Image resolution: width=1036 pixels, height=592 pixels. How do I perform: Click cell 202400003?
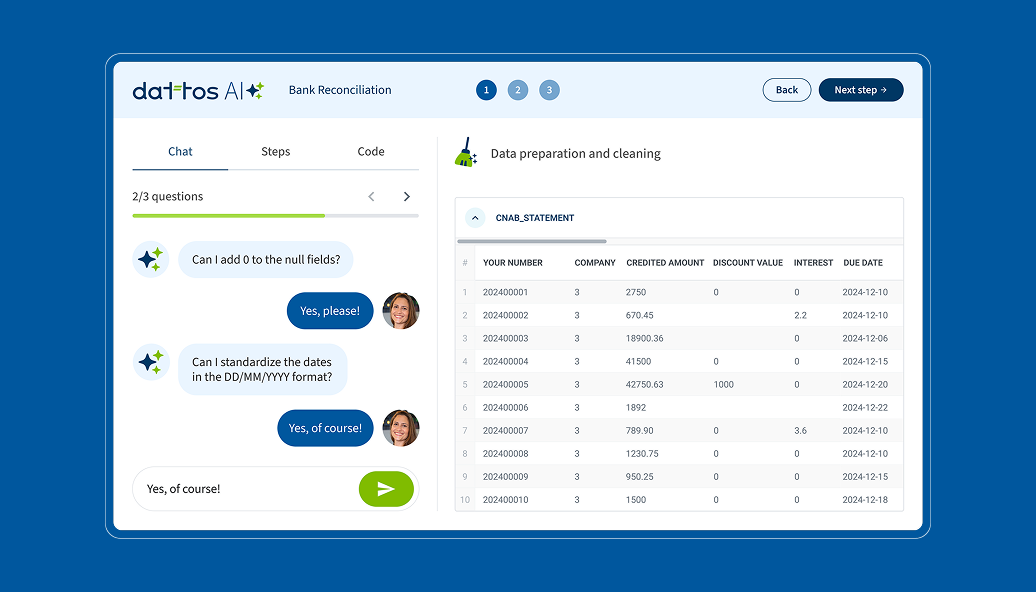(x=505, y=338)
